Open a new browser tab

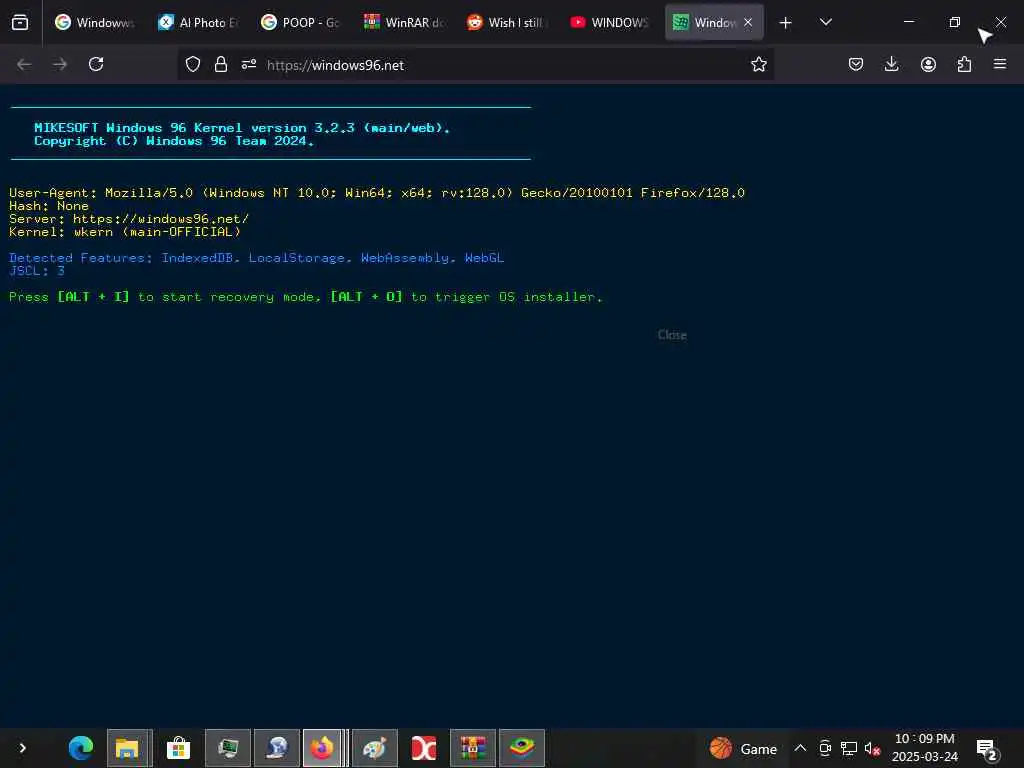[x=786, y=23]
